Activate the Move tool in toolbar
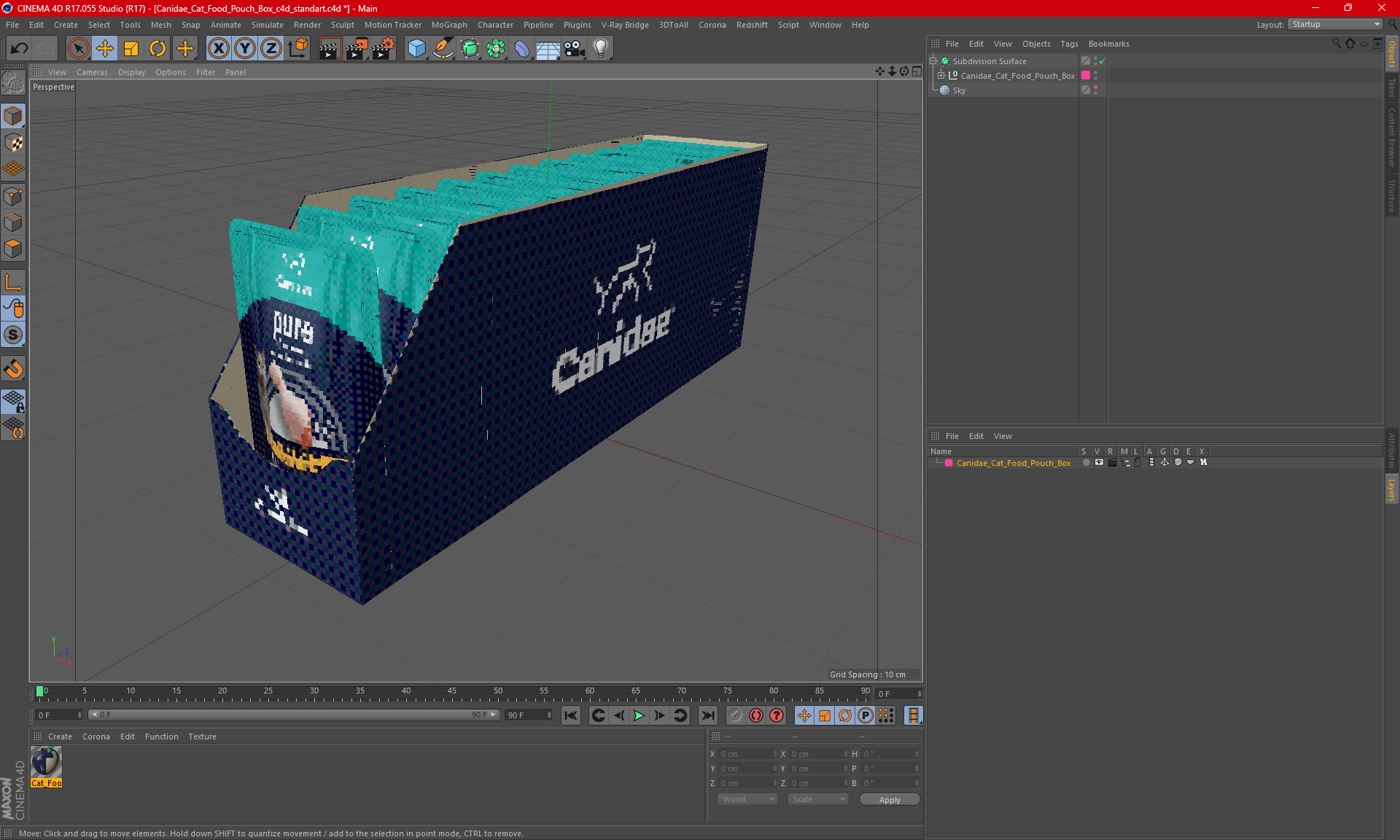The width and height of the screenshot is (1400, 840). [x=105, y=49]
